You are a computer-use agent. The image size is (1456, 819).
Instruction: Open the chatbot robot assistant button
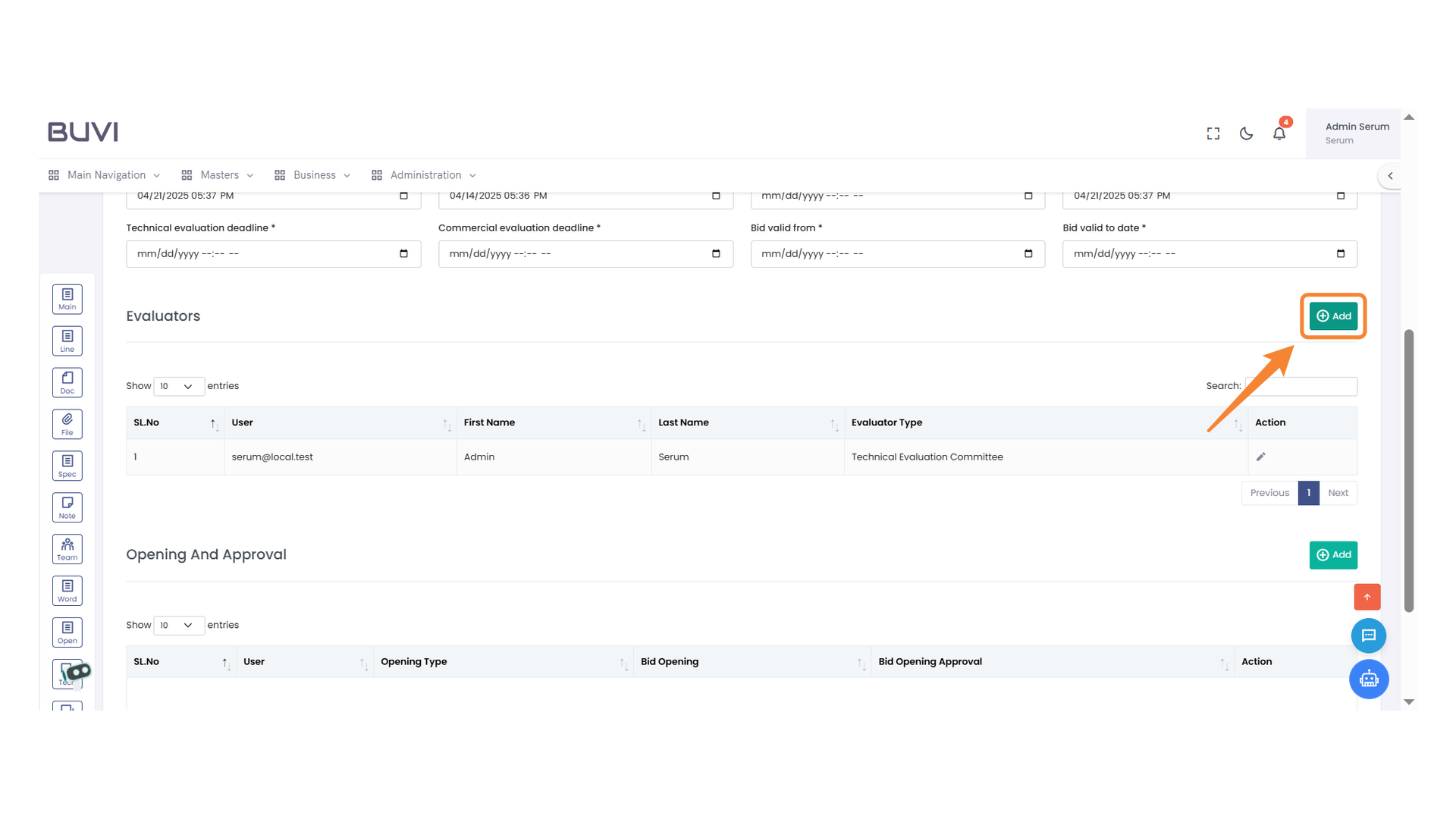(1368, 679)
